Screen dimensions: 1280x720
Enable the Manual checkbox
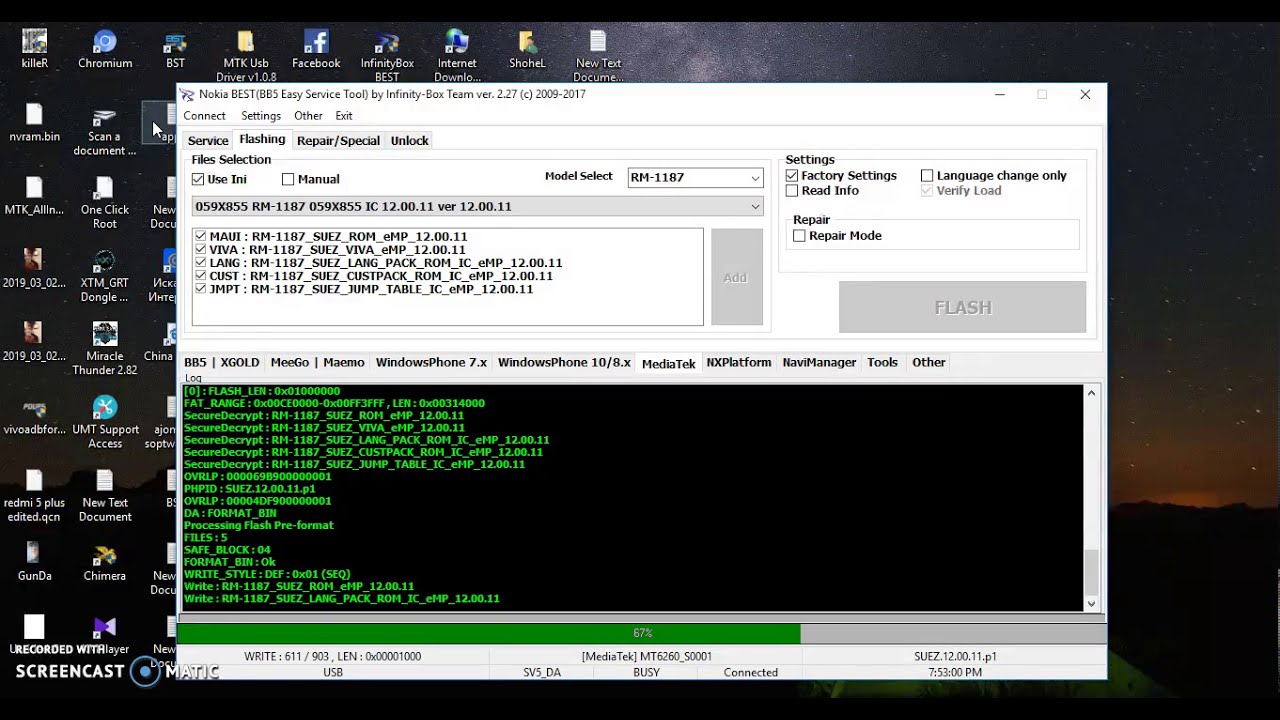288,179
